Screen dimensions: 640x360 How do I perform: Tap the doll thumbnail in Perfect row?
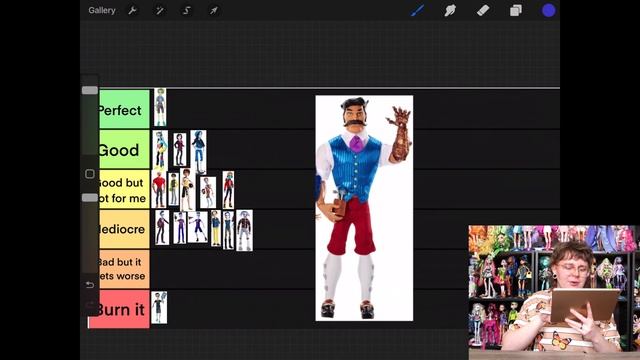tap(160, 107)
